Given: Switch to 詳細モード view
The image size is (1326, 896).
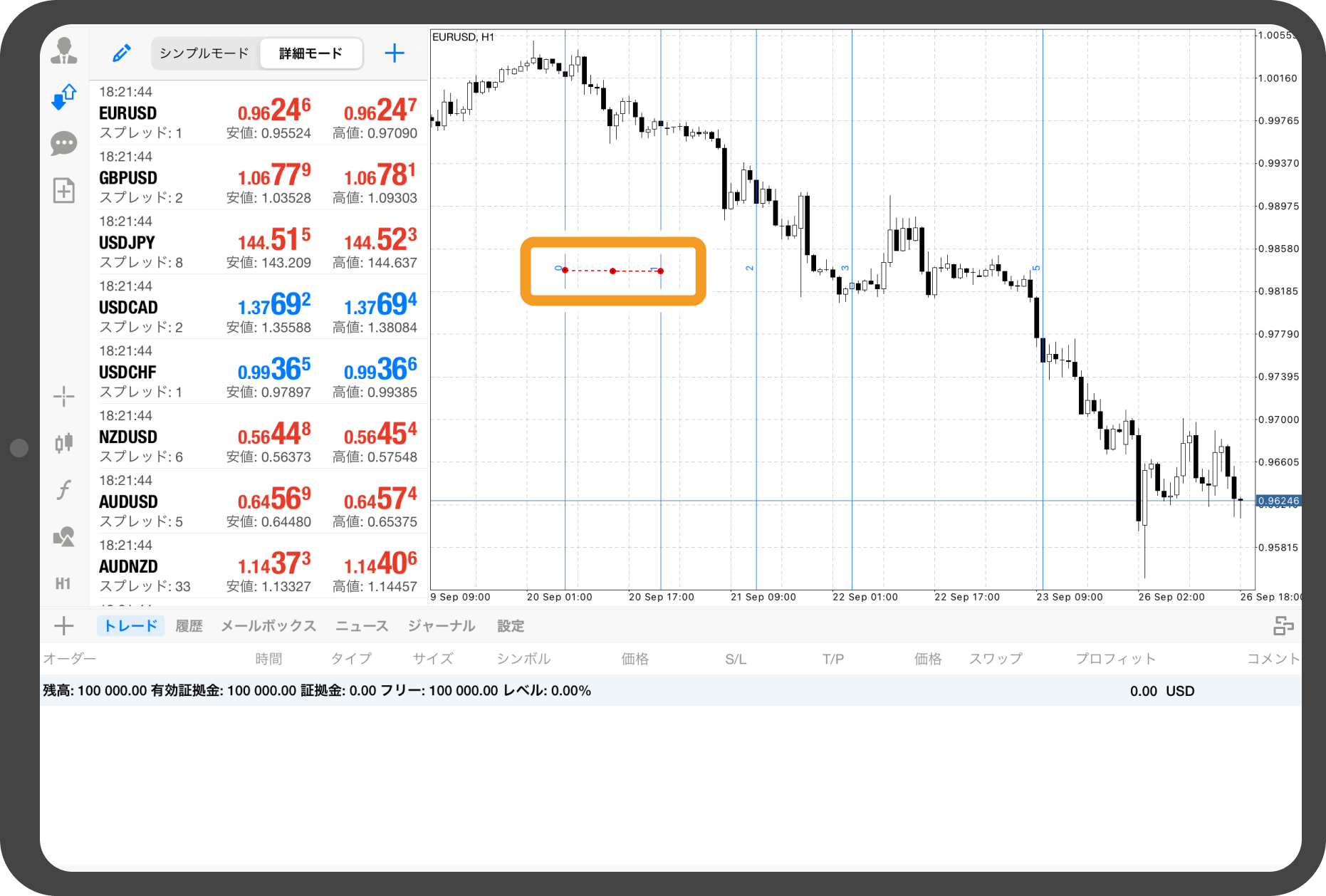Looking at the screenshot, I should (x=310, y=53).
